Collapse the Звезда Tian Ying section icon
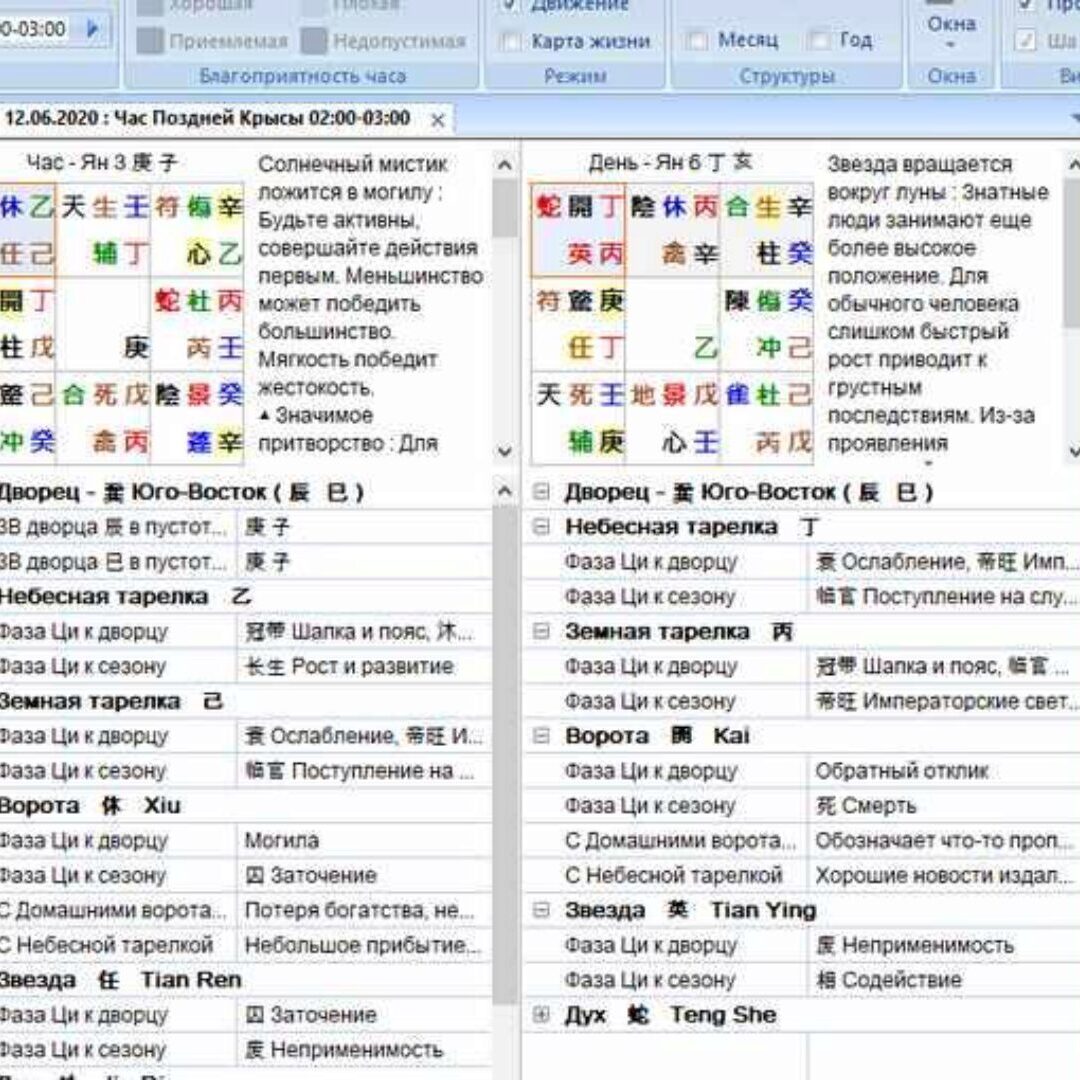This screenshot has width=1080, height=1080. (542, 911)
